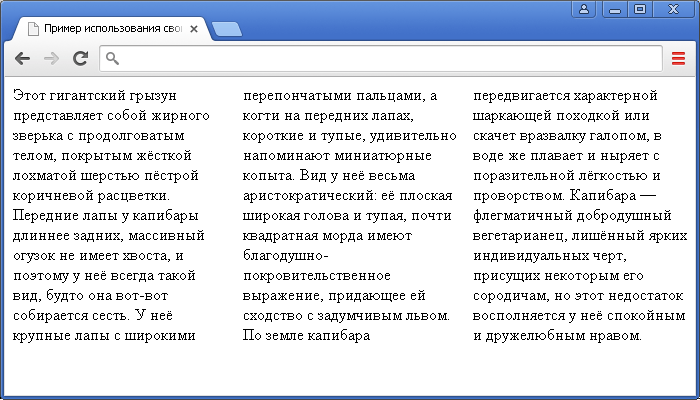This screenshot has width=700, height=400.
Task: Go back with the left arrow button
Action: tap(22, 58)
